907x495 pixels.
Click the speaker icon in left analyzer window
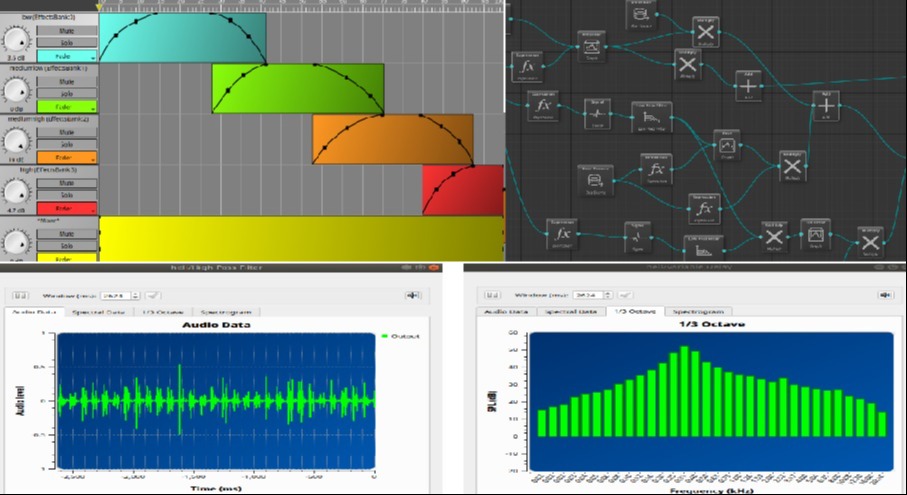[x=411, y=295]
